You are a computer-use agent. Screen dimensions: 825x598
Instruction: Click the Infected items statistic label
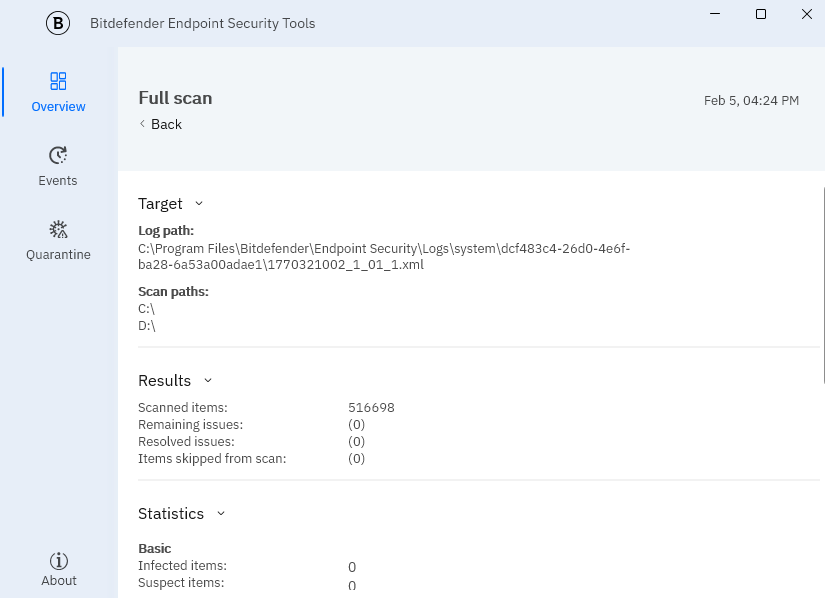click(182, 566)
